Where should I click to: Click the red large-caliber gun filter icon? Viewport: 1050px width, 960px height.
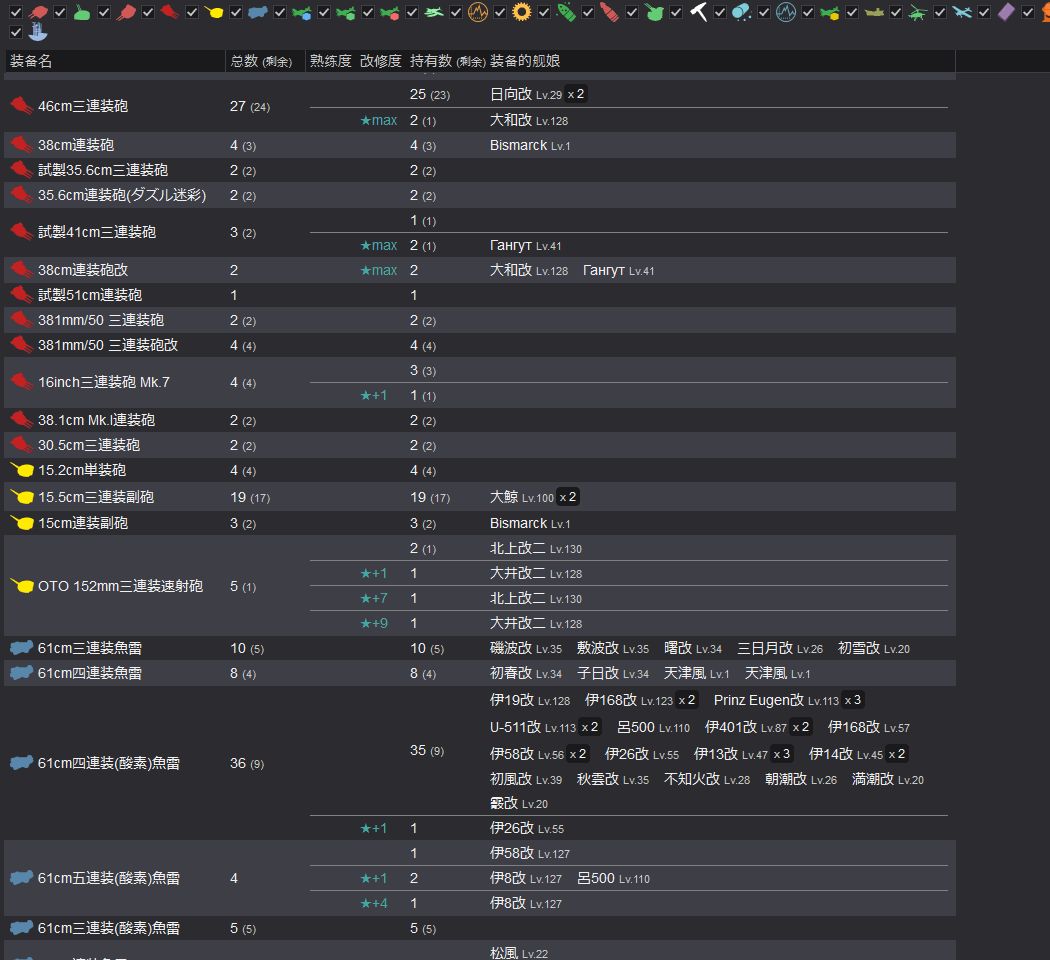[x=169, y=11]
